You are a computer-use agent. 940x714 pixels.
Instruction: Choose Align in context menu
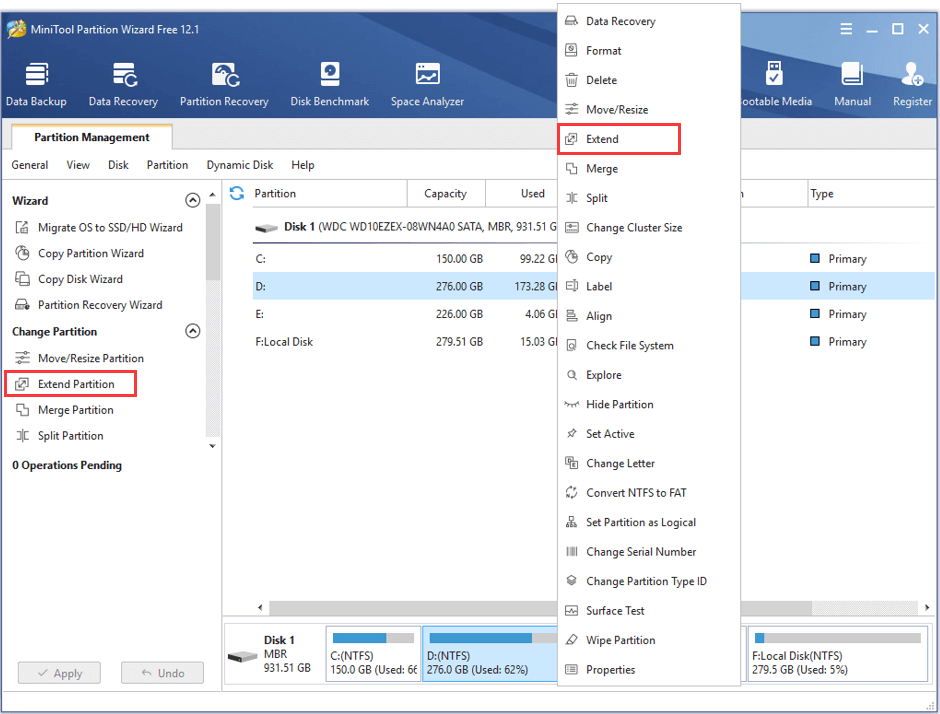[x=649, y=315]
